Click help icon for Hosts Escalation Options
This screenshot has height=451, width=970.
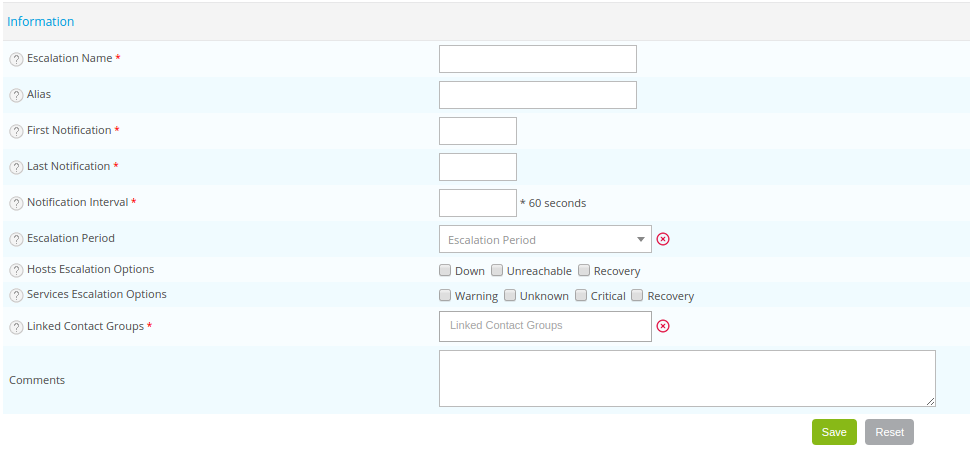16,270
